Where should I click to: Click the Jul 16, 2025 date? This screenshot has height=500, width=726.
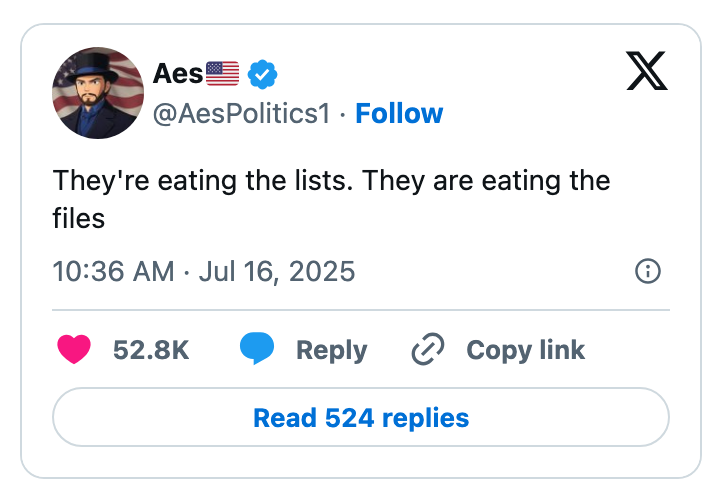pos(277,271)
